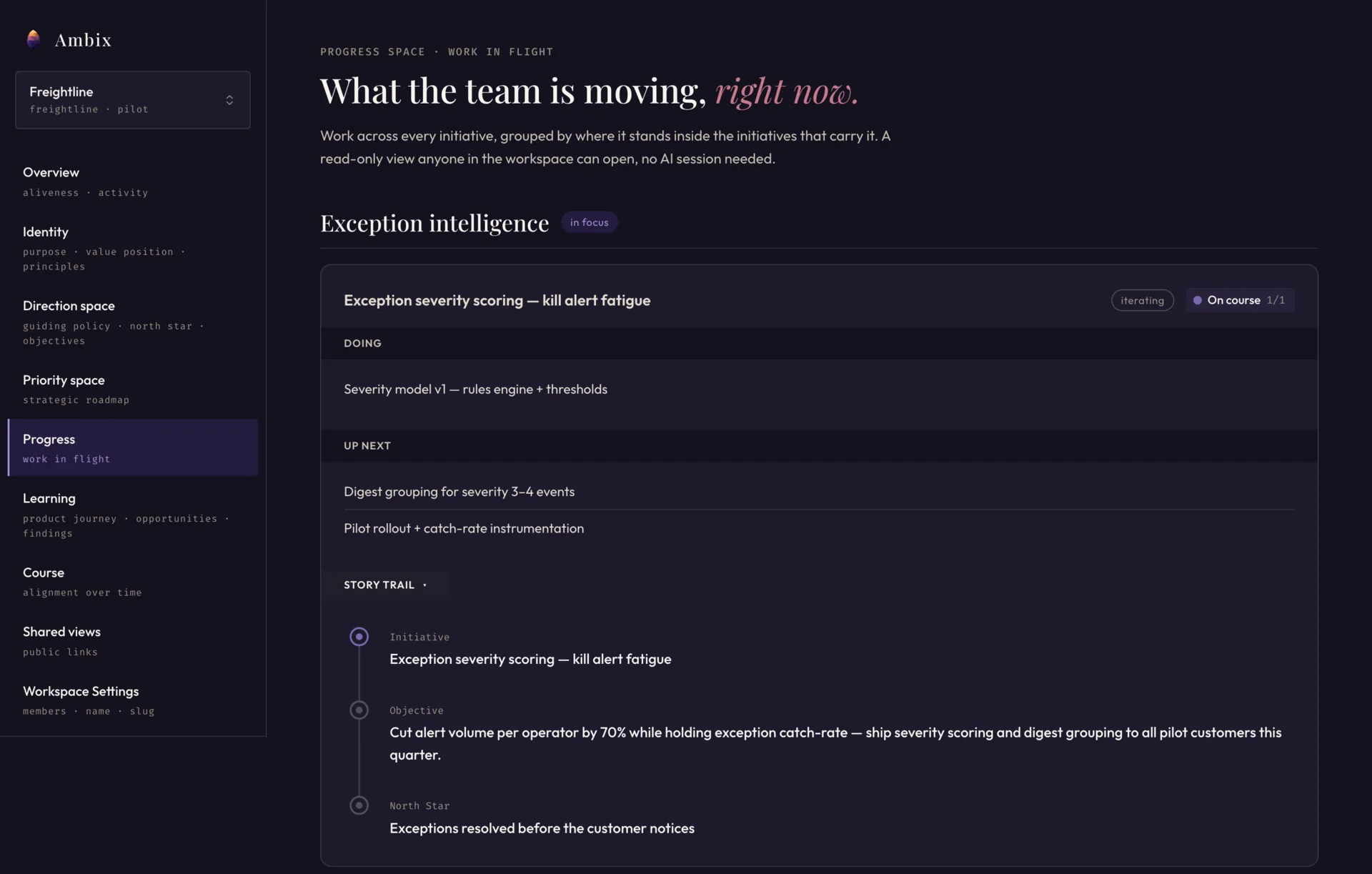1372x874 pixels.
Task: Click the in focus badge
Action: pos(589,222)
